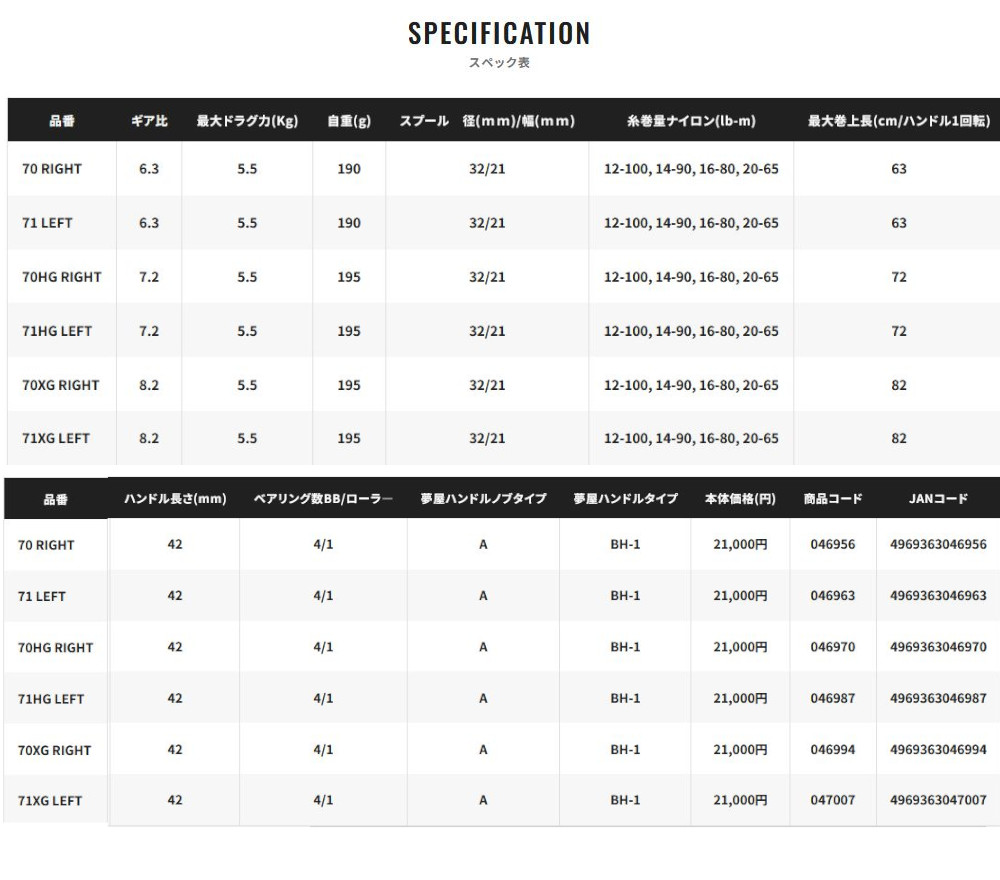The width and height of the screenshot is (1000, 880).
Task: Select the 糸巻量ナイロン(lb-m) column header
Action: (x=691, y=121)
